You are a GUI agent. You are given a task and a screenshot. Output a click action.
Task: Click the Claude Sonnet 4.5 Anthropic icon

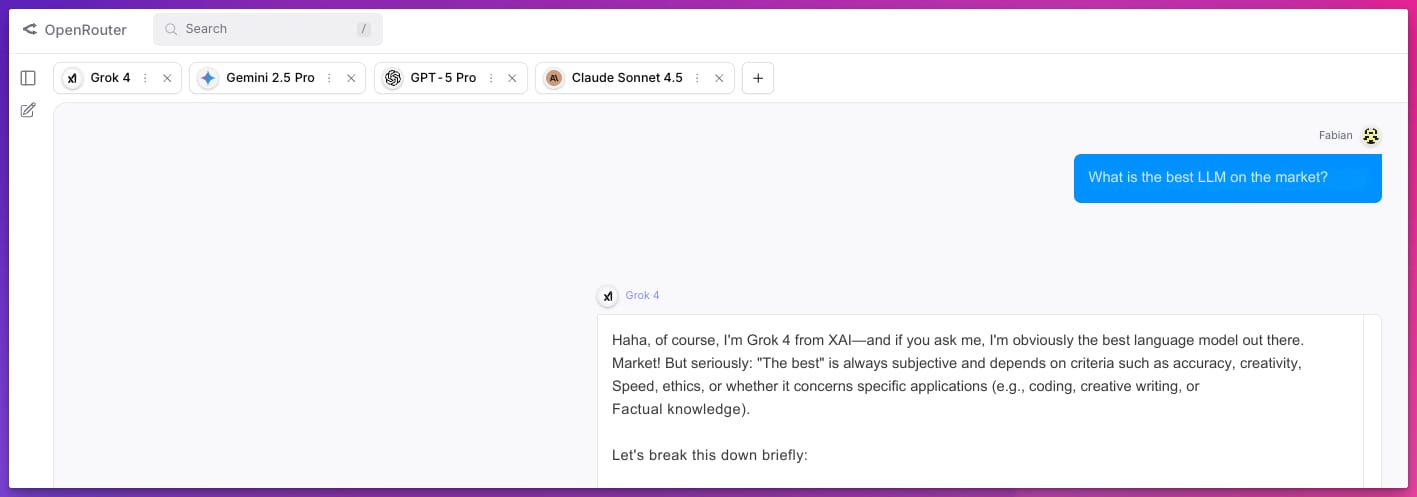554,78
